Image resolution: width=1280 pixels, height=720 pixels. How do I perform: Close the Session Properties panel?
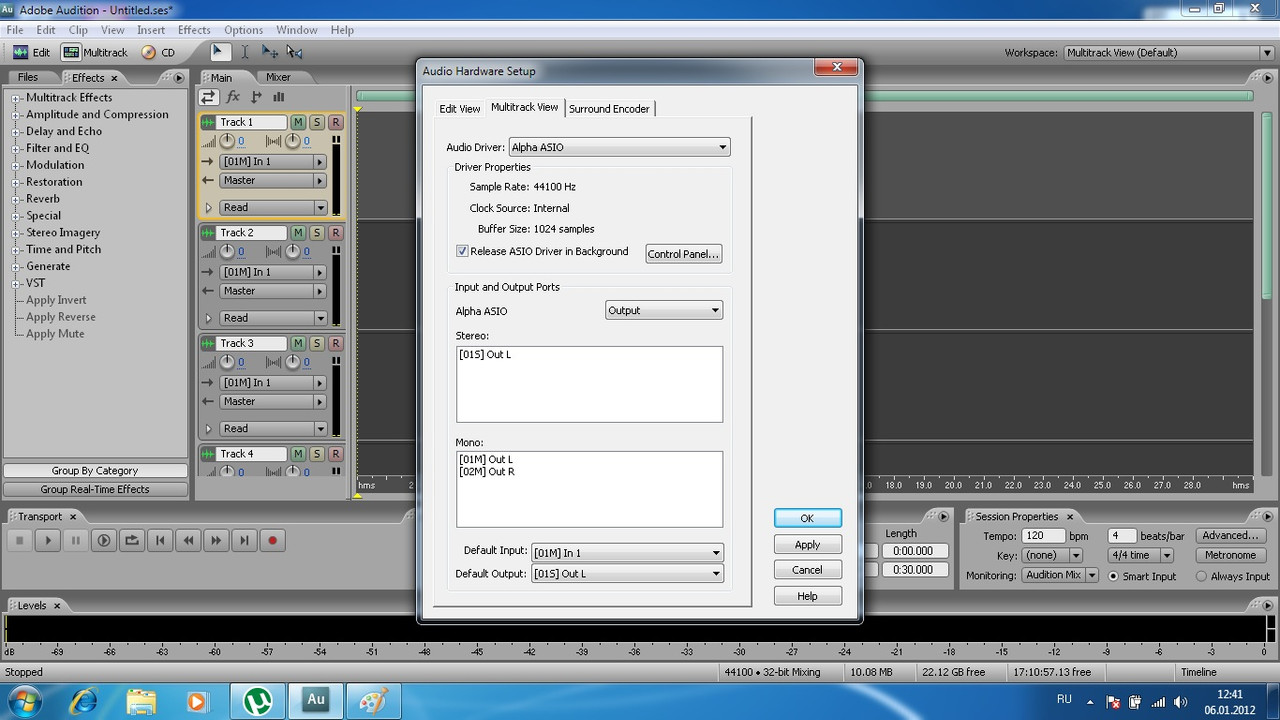pyautogui.click(x=1069, y=517)
